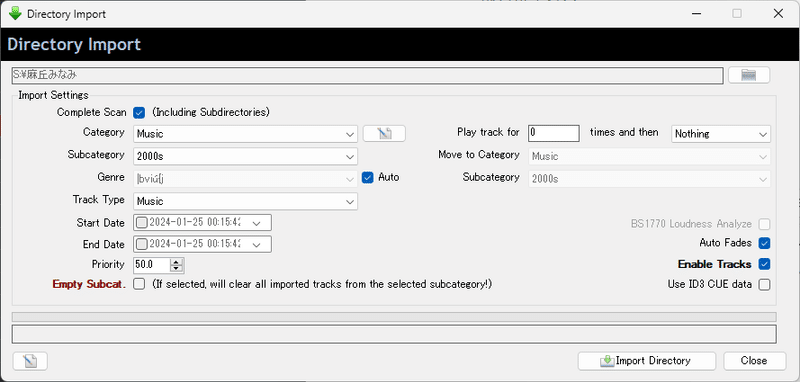Click the bottom-left settings document icon button

point(30,361)
